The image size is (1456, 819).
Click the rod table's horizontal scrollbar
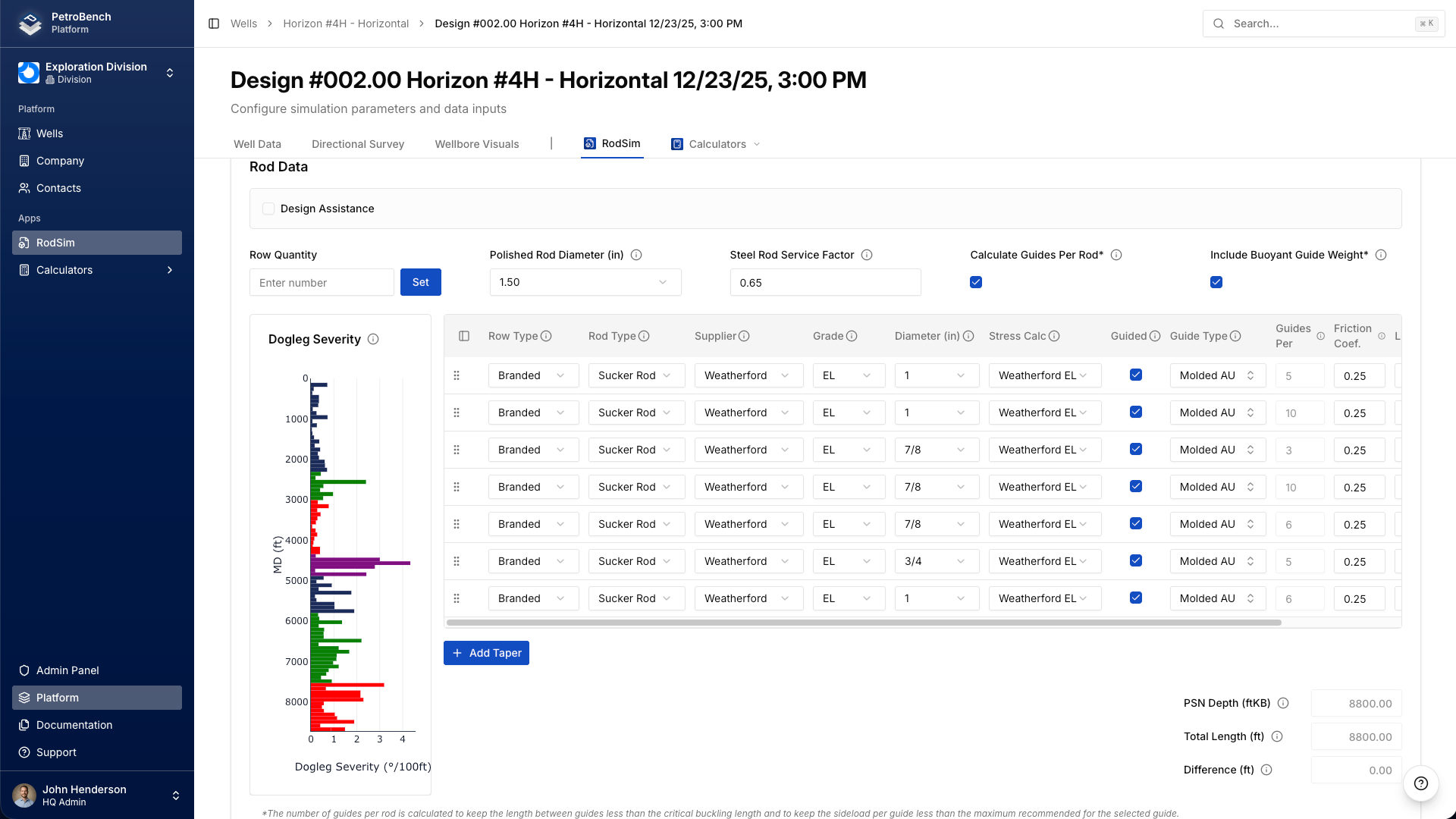pos(864,623)
